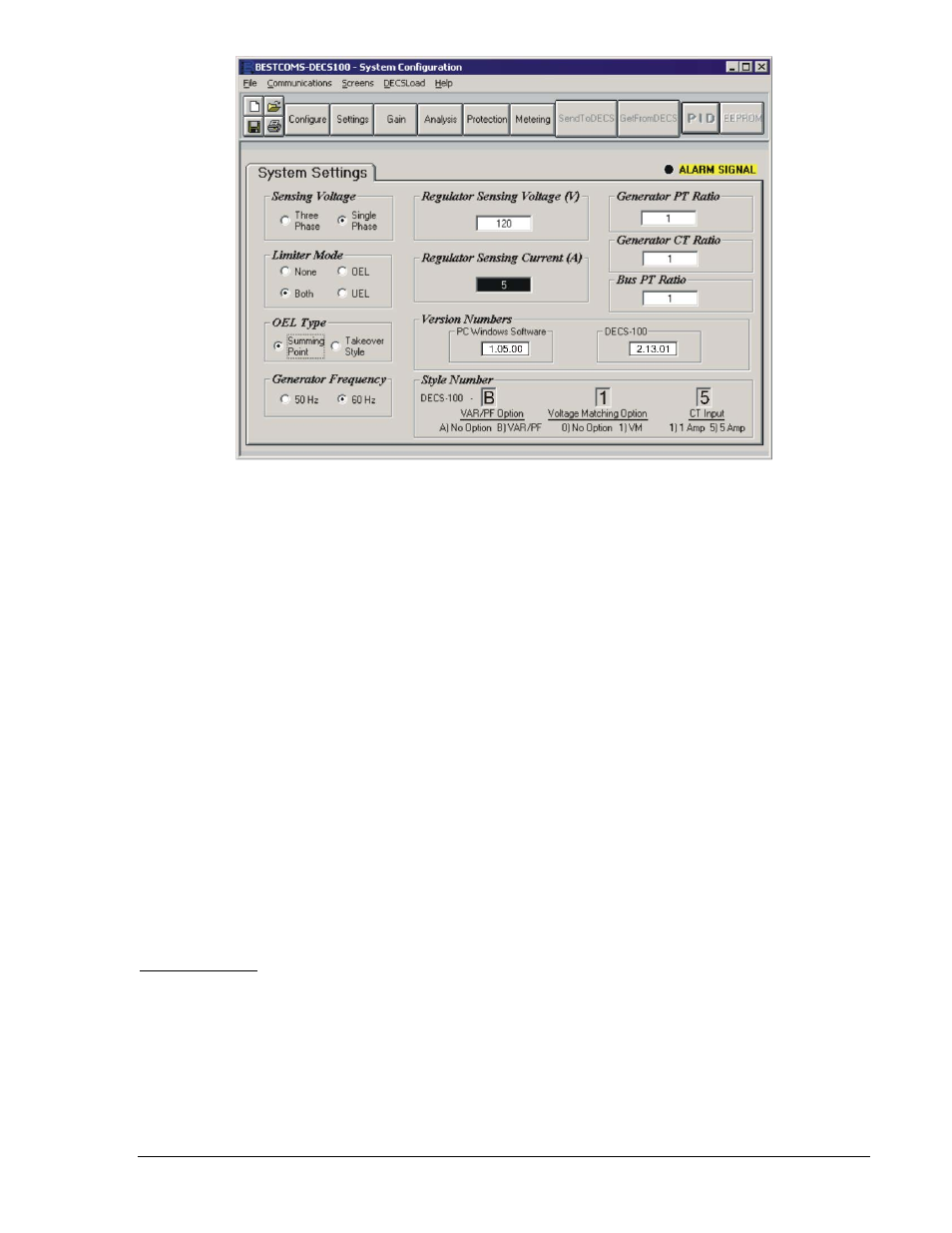The width and height of the screenshot is (952, 1233).
Task: Click the Protection toolbar button
Action: pyautogui.click(x=487, y=119)
